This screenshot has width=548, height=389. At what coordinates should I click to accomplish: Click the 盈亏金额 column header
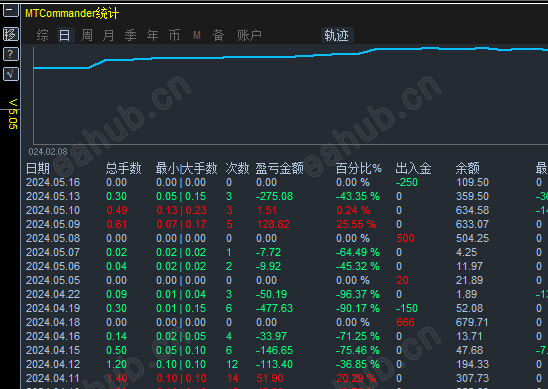pos(279,168)
